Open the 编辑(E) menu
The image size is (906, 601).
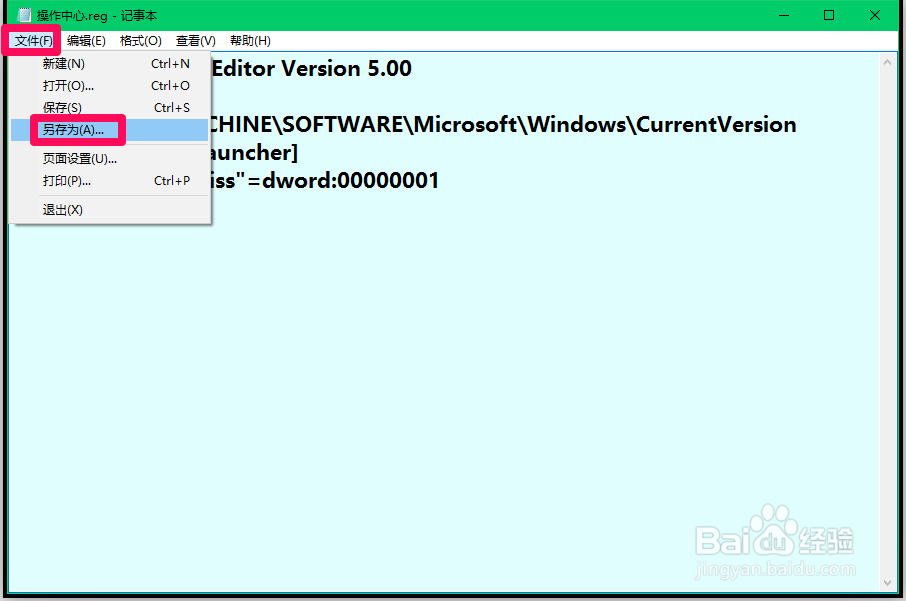[x=86, y=41]
